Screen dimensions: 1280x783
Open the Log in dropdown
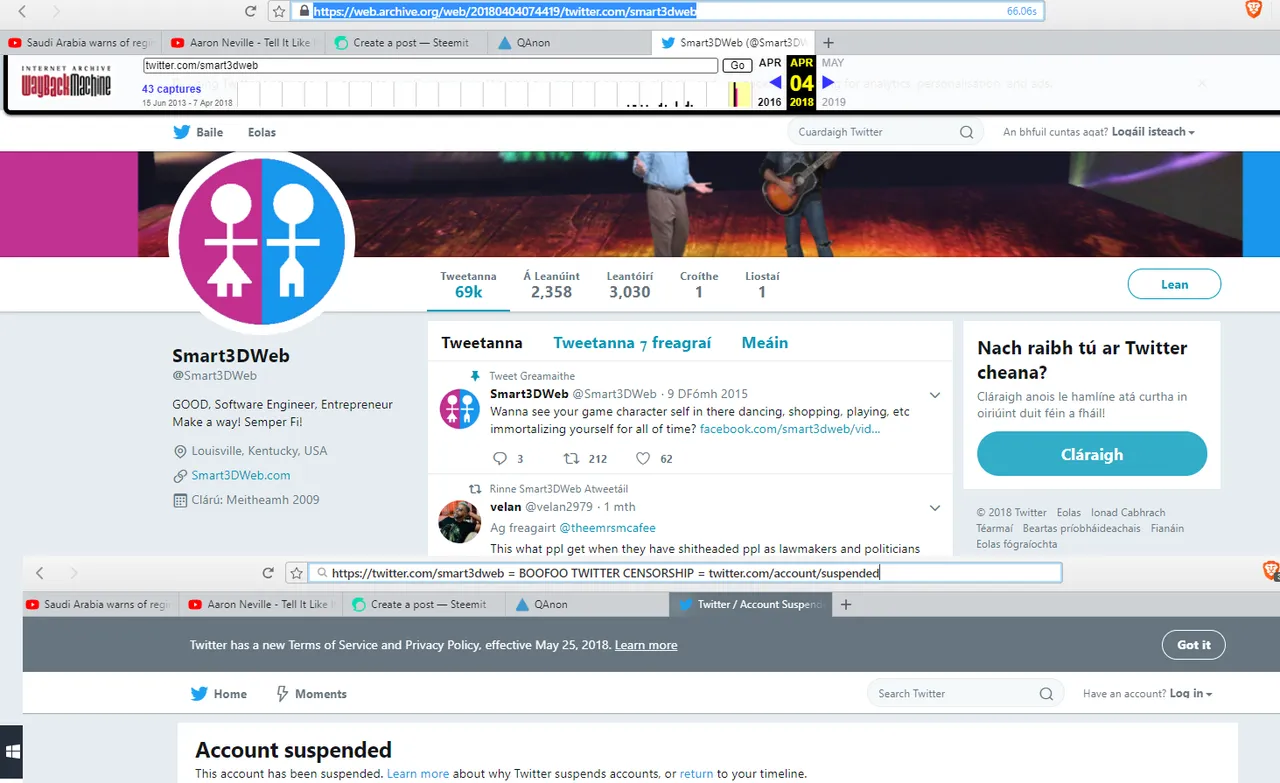pos(1191,694)
